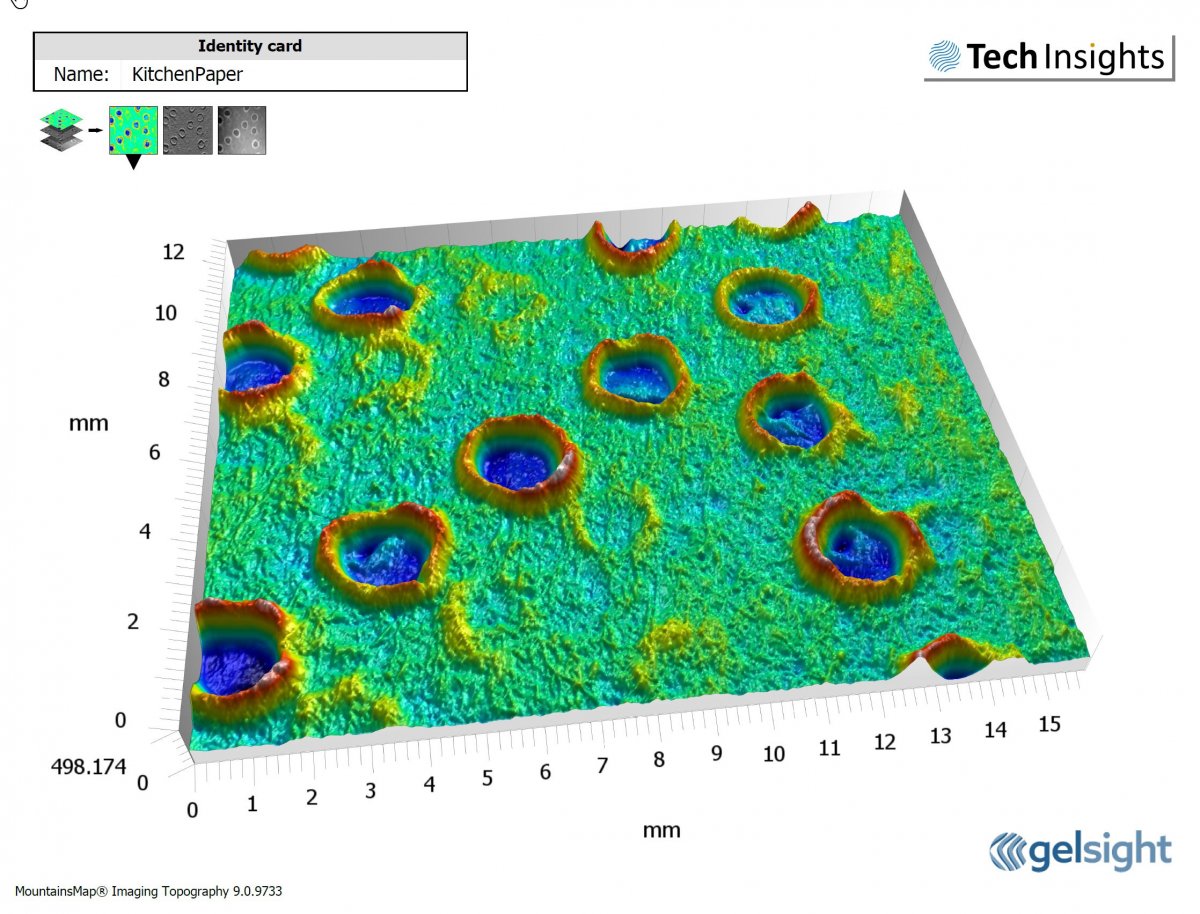Click the Identity card header
The height and width of the screenshot is (914, 1200).
click(x=250, y=46)
